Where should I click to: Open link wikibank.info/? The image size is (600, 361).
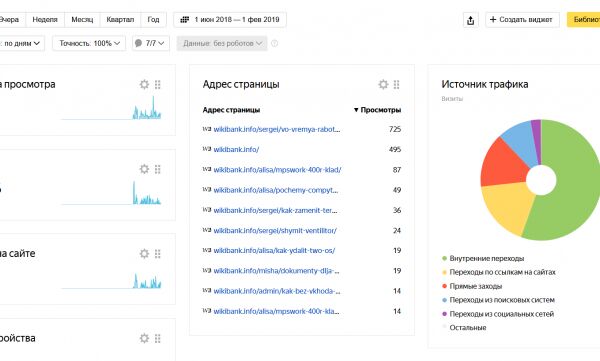click(236, 149)
